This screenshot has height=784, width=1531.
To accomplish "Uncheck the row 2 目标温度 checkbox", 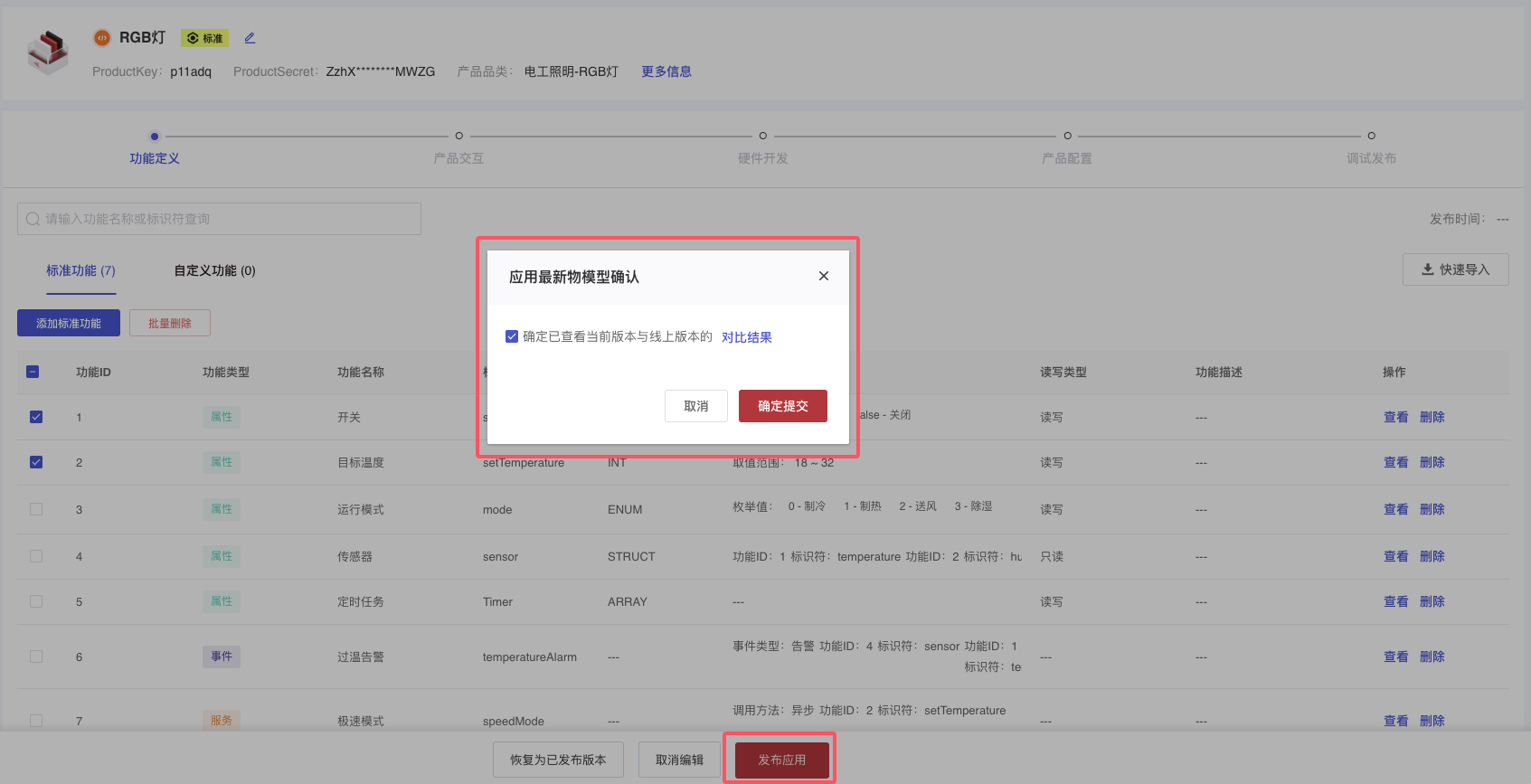I will pos(36,462).
